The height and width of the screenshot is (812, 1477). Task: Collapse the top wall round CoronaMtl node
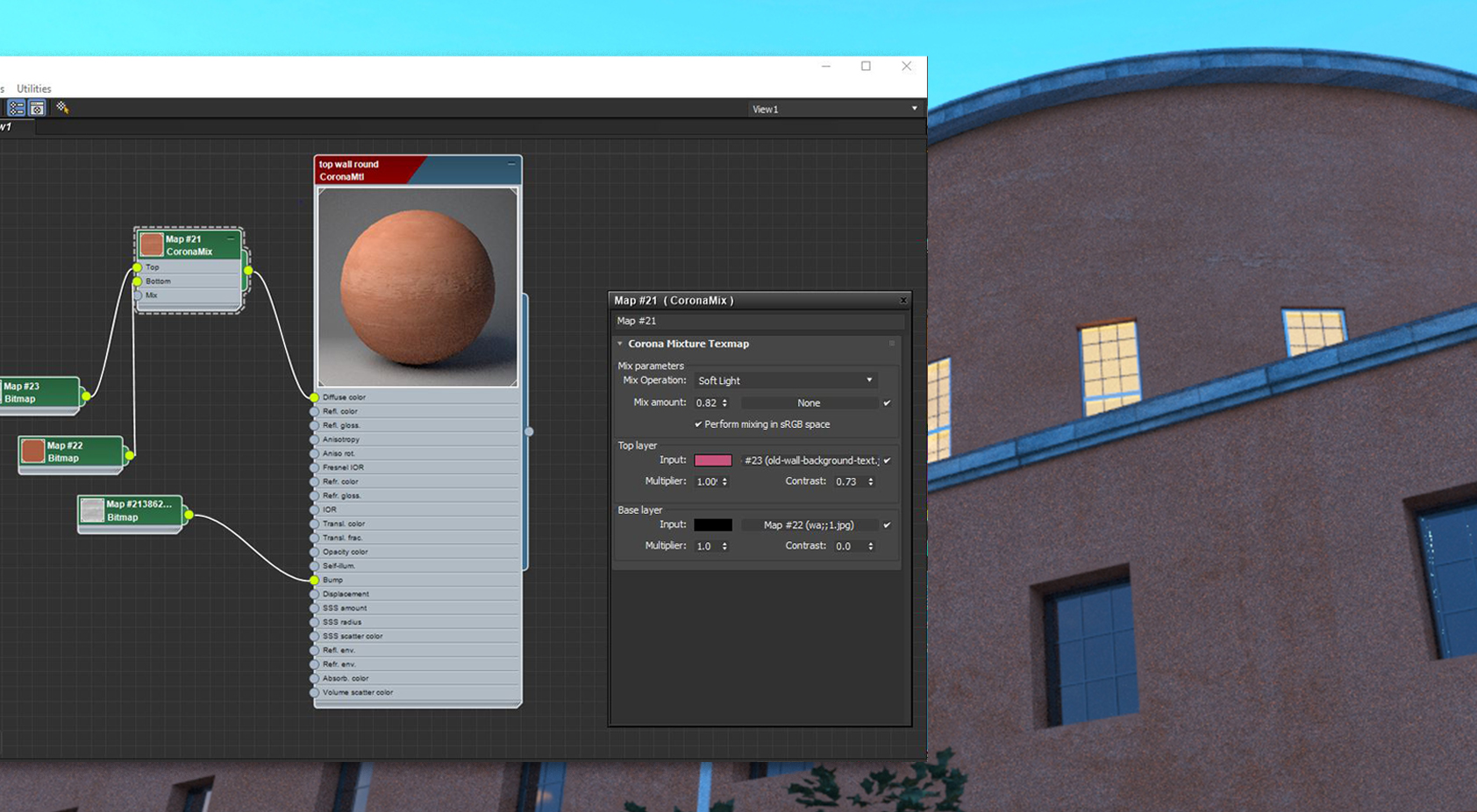[x=511, y=164]
